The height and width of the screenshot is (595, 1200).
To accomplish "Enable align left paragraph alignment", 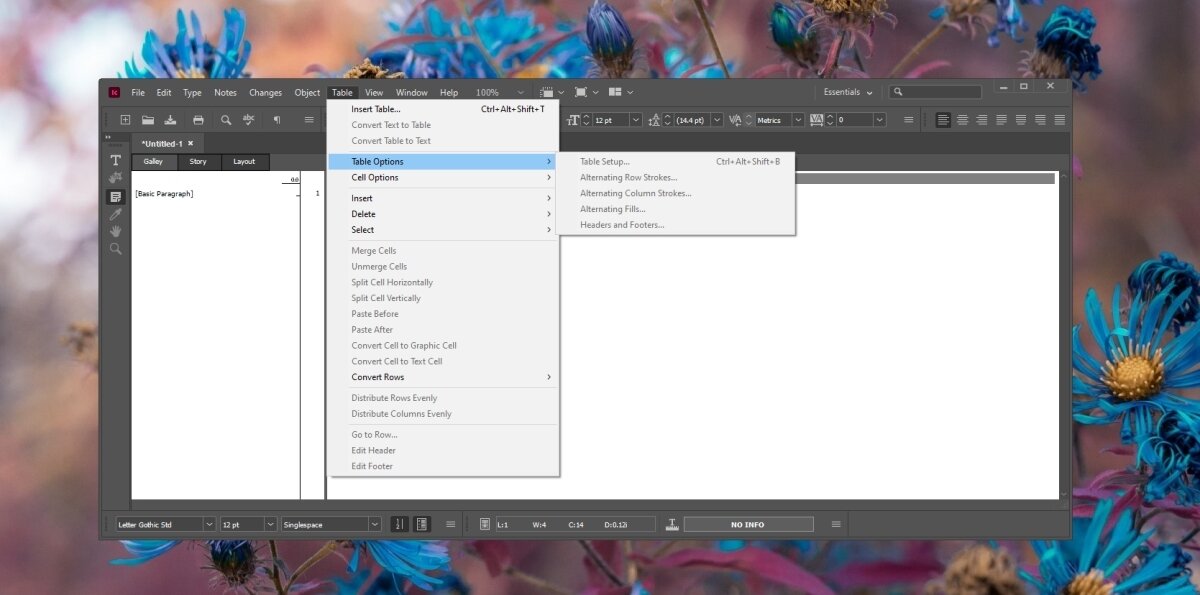I will pos(943,120).
